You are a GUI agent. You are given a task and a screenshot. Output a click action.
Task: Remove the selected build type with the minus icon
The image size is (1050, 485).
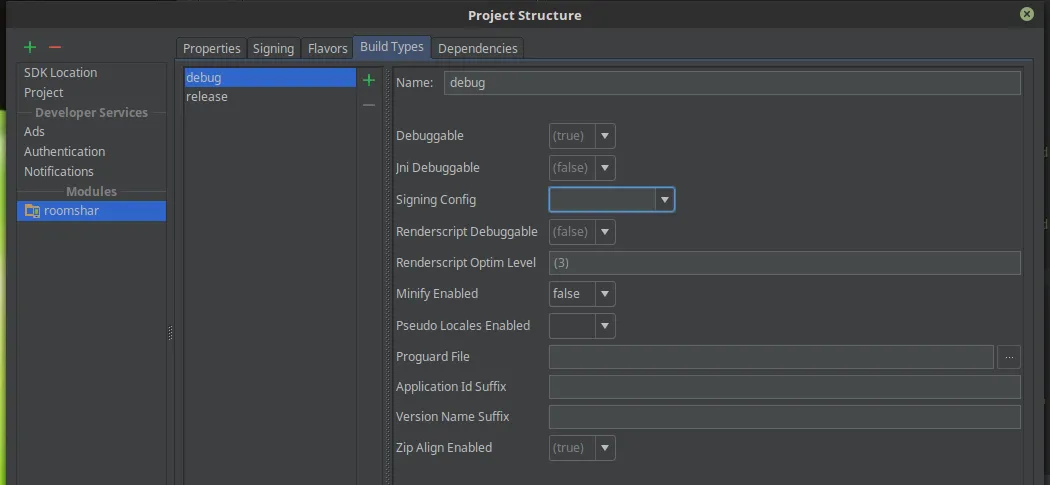click(x=369, y=104)
